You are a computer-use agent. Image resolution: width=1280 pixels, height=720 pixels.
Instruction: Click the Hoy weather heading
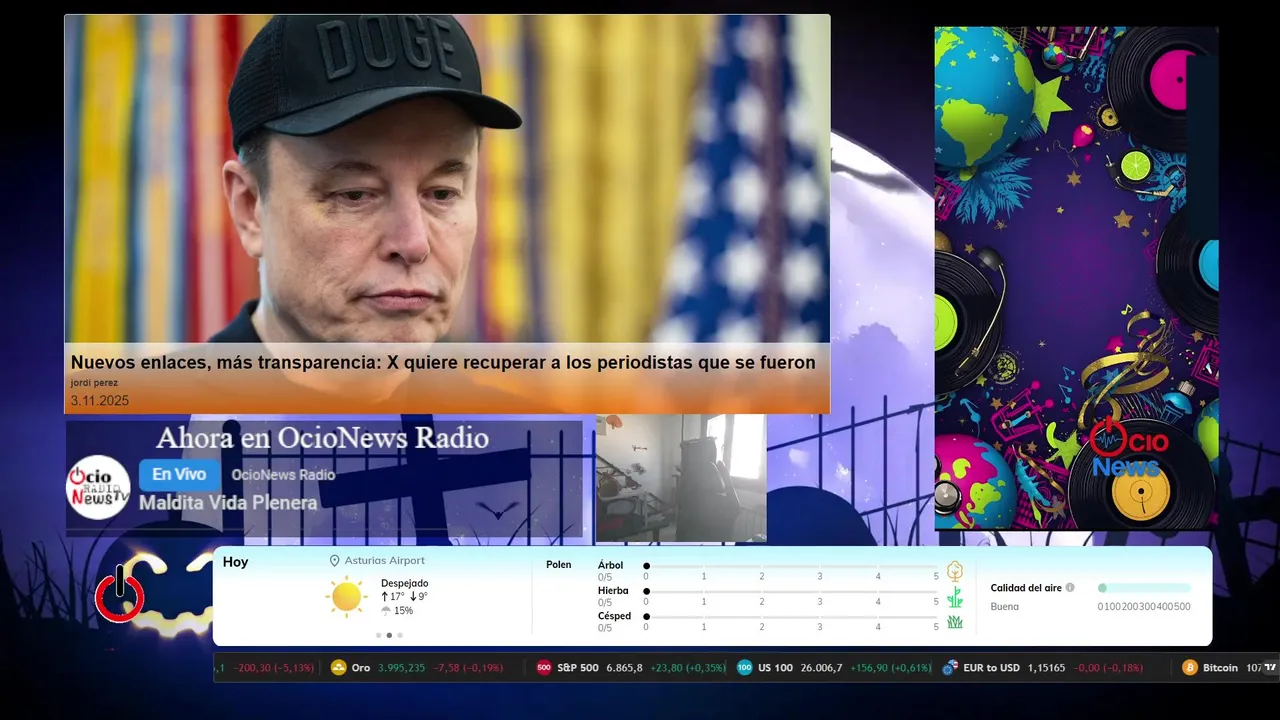[236, 562]
